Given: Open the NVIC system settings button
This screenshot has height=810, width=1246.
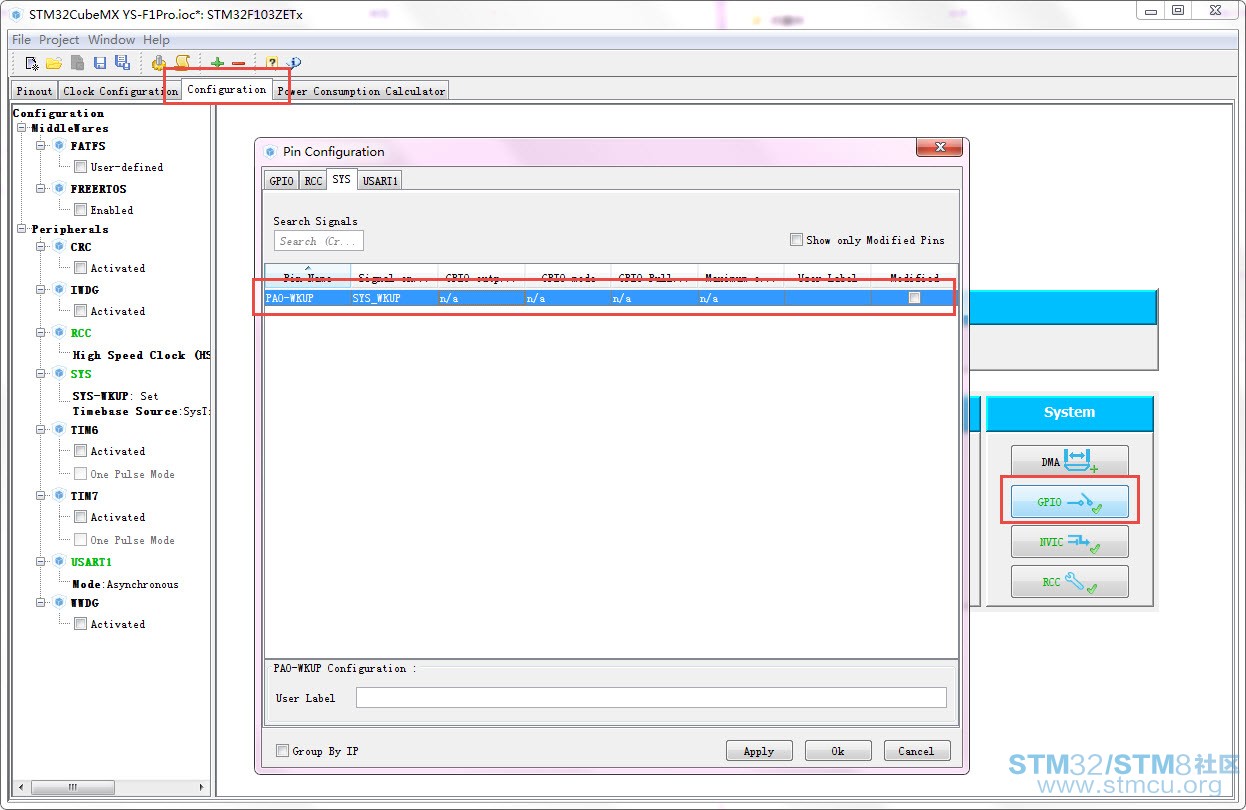Looking at the screenshot, I should pos(1069,542).
